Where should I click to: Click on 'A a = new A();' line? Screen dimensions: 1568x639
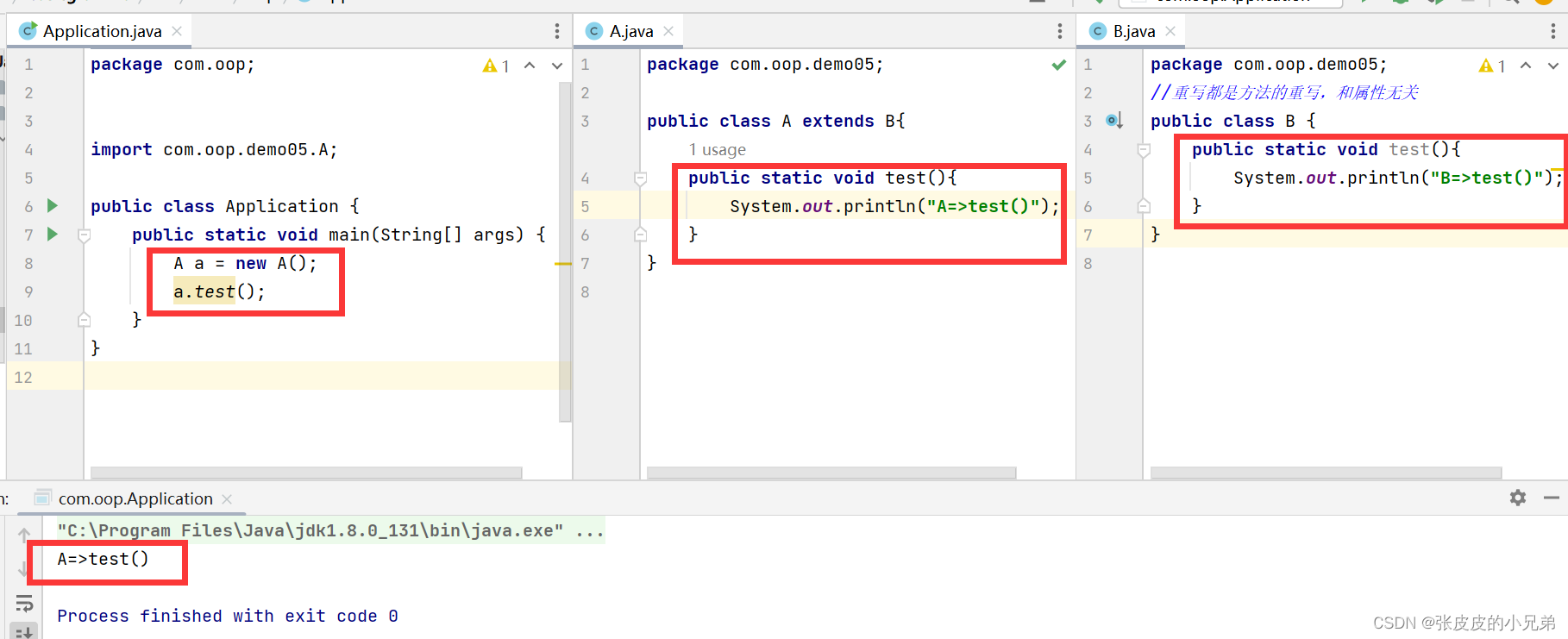click(x=245, y=264)
